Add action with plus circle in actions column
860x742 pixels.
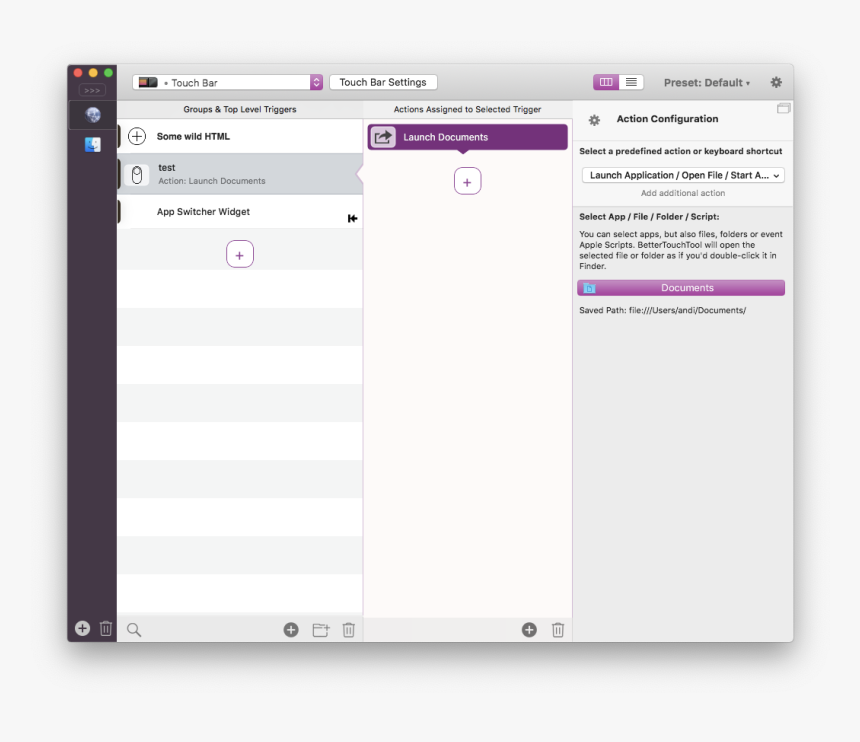tap(529, 630)
